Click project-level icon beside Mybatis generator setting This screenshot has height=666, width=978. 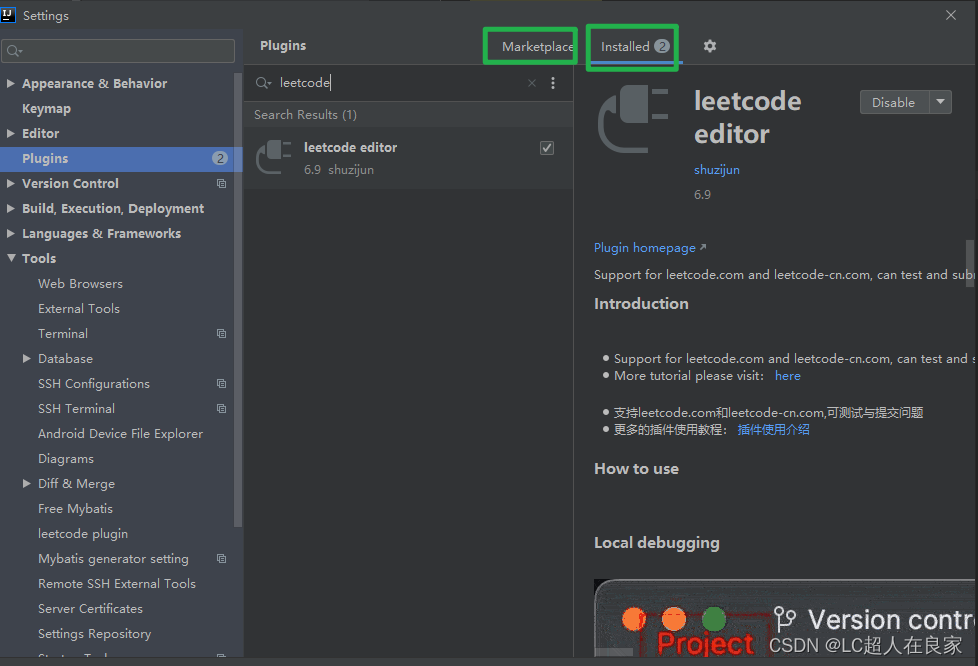point(221,559)
